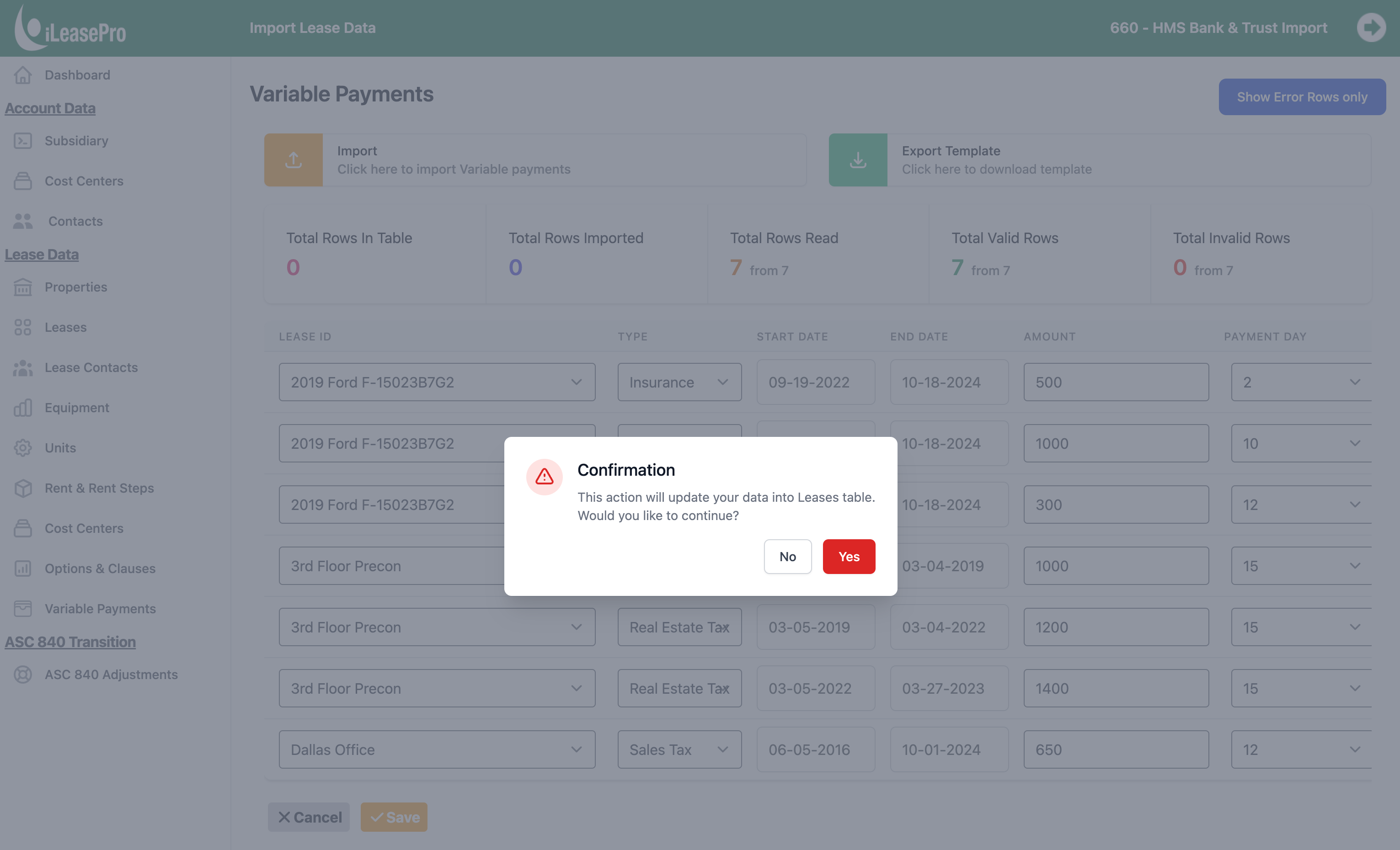1400x850 pixels.
Task: Click the Account Data Cost Centers icon
Action: 23,181
